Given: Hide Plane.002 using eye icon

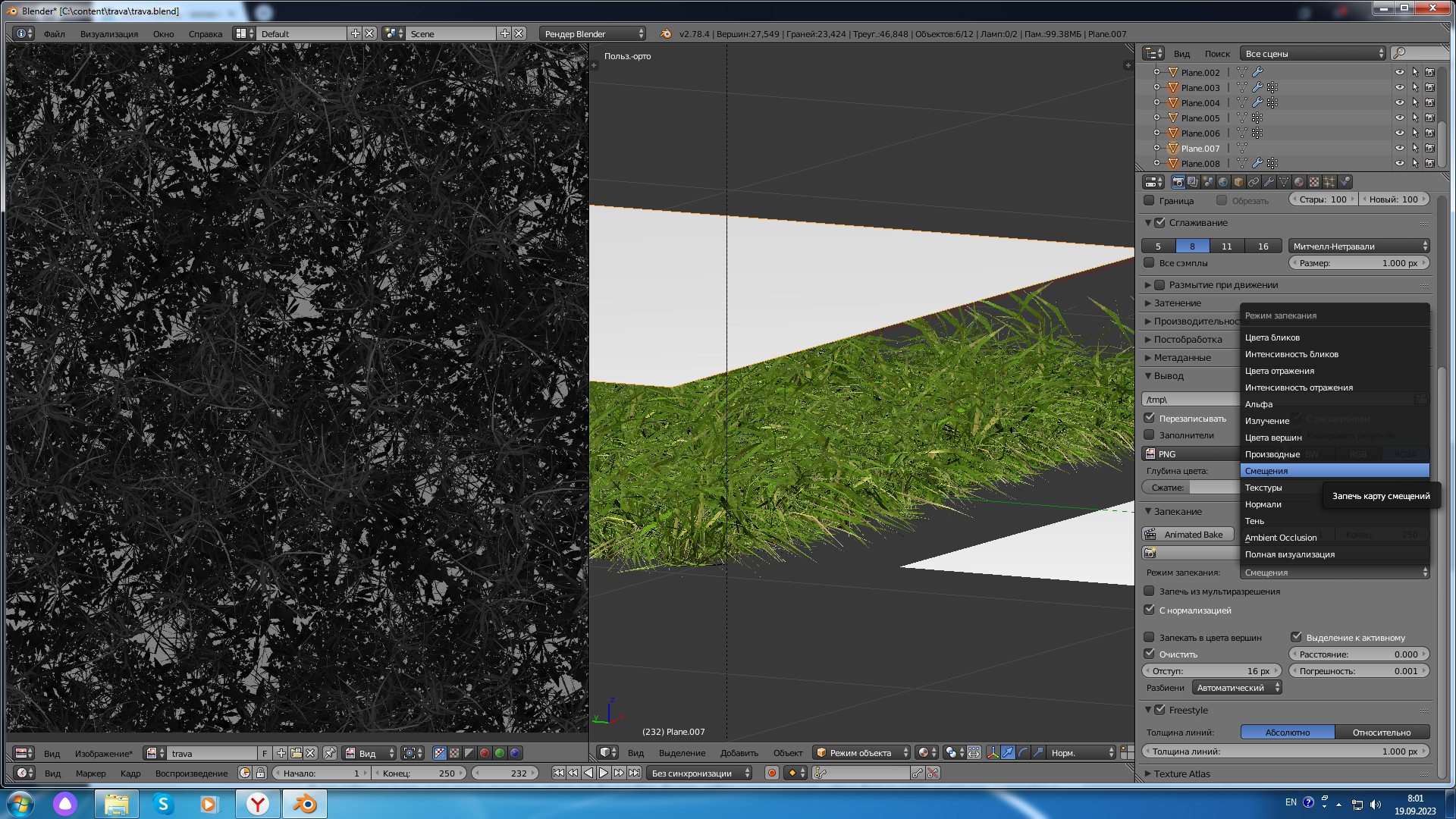Looking at the screenshot, I should pyautogui.click(x=1400, y=73).
